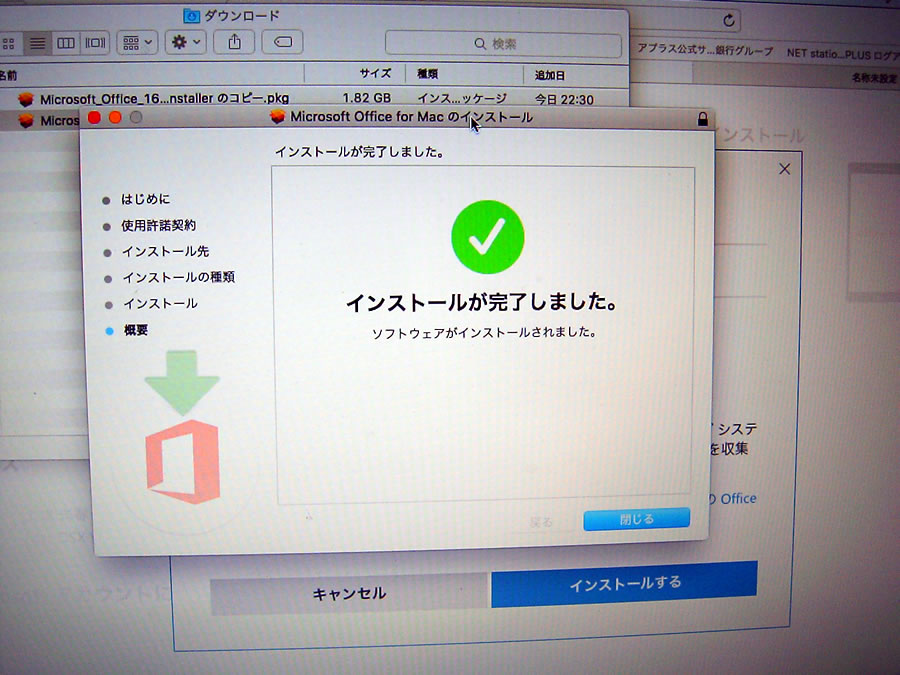This screenshot has height=675, width=900.
Task: Select the インストールの種類 step in sidebar
Action: pos(179,277)
